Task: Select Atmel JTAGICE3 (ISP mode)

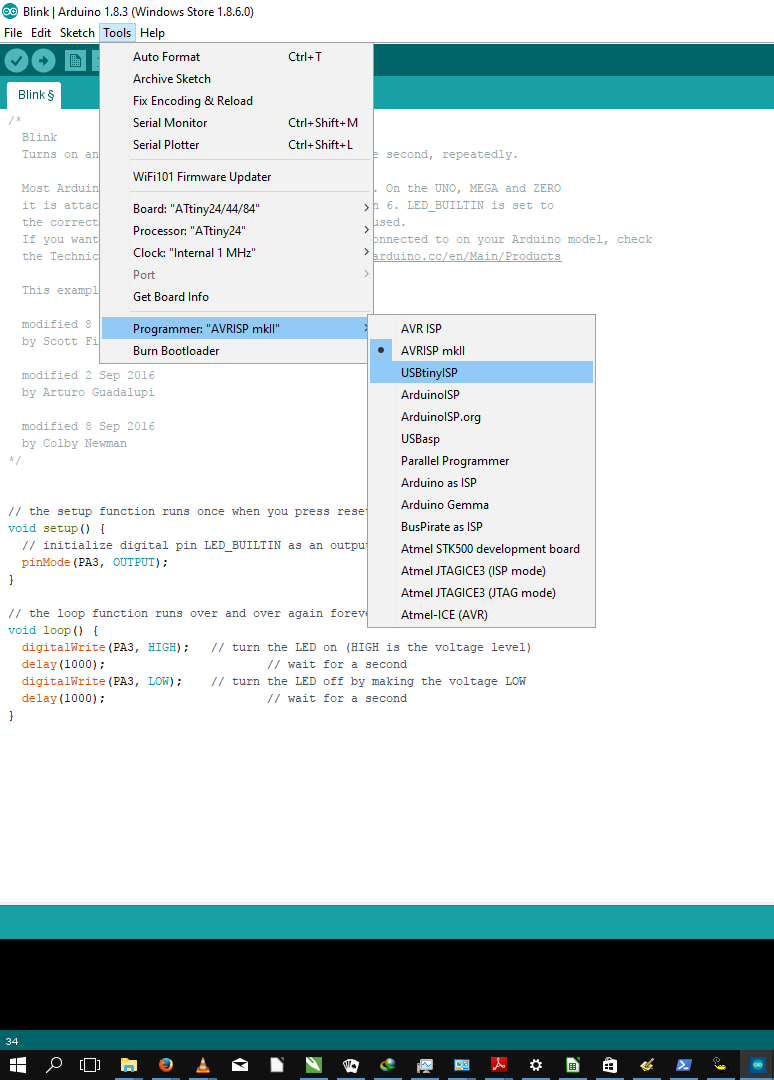Action: click(x=481, y=571)
